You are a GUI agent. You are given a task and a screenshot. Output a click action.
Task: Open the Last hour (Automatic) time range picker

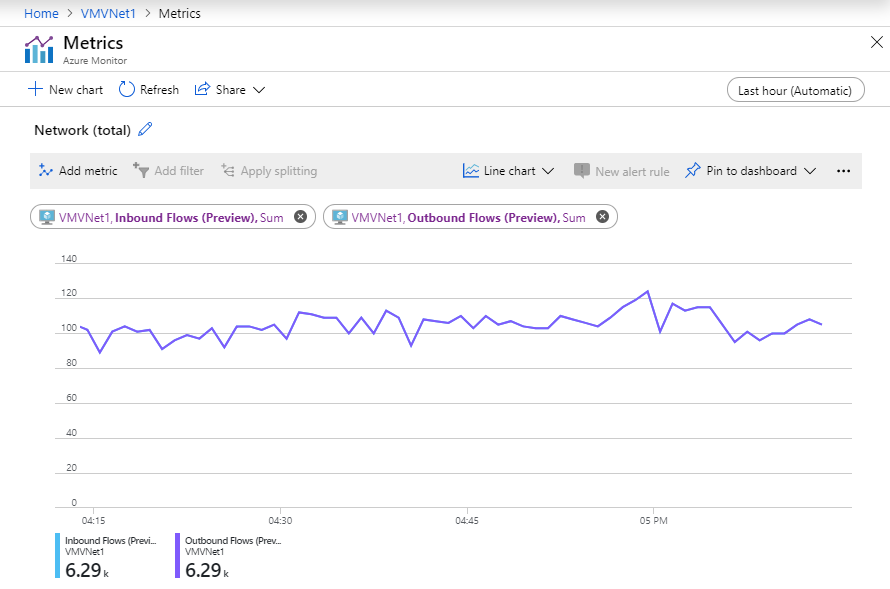tap(795, 89)
